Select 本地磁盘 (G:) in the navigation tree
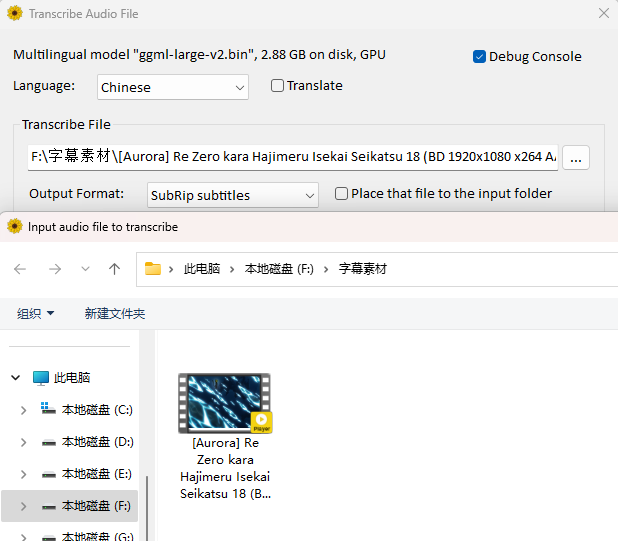 tap(97, 536)
